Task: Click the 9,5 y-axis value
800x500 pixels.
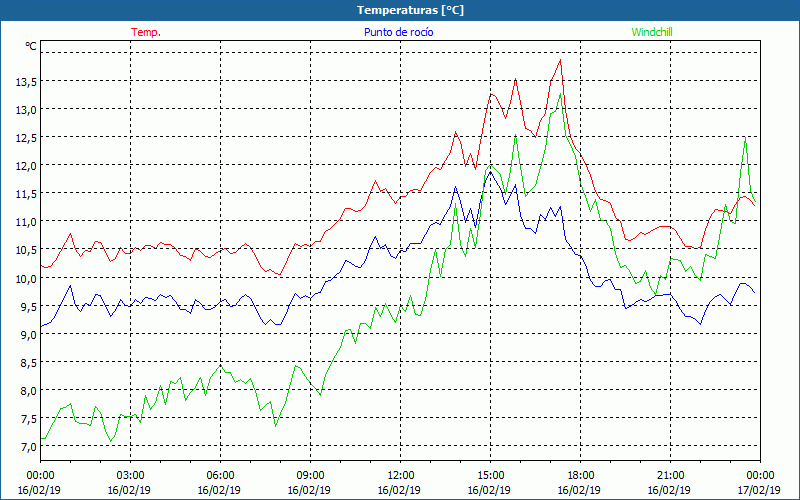Action: 28,306
